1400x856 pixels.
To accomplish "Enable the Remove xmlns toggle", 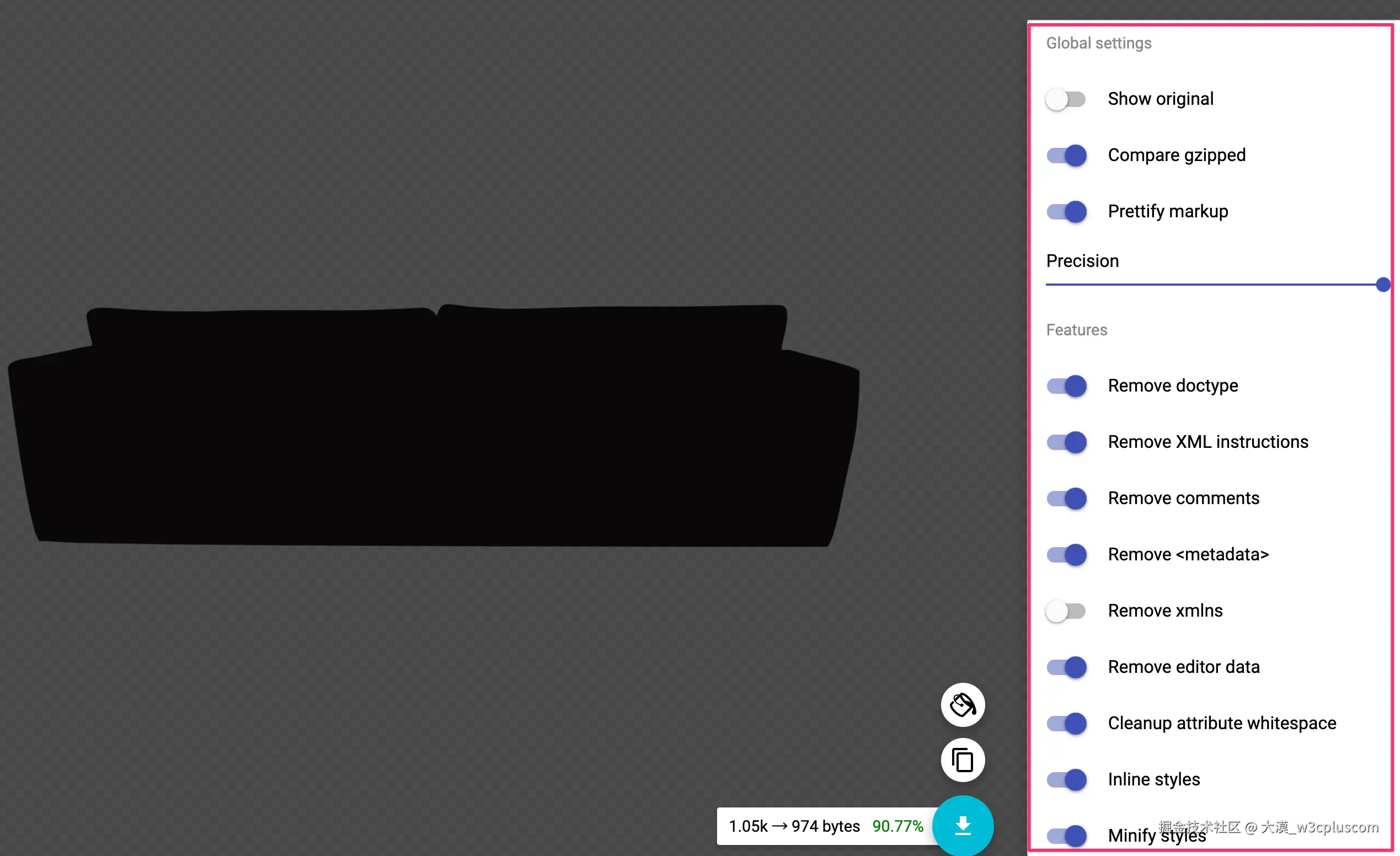I will [x=1066, y=611].
